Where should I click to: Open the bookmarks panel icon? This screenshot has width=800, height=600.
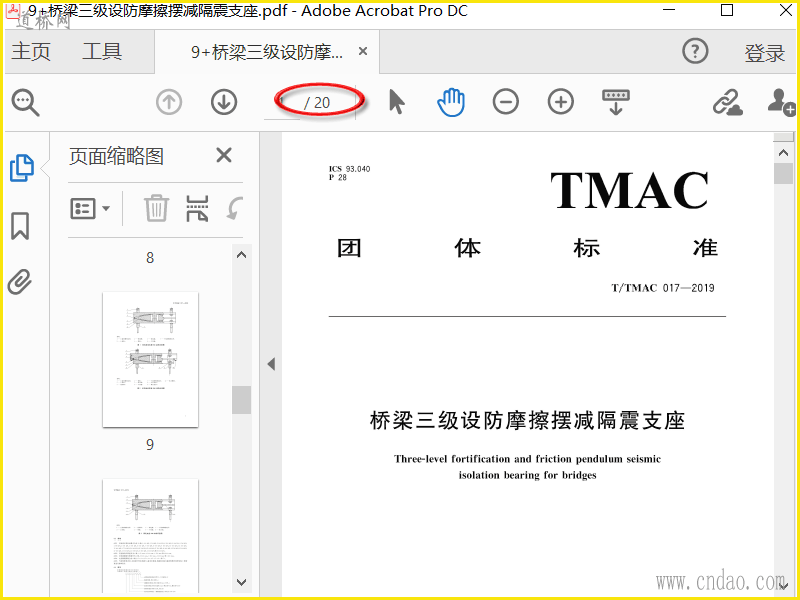20,226
